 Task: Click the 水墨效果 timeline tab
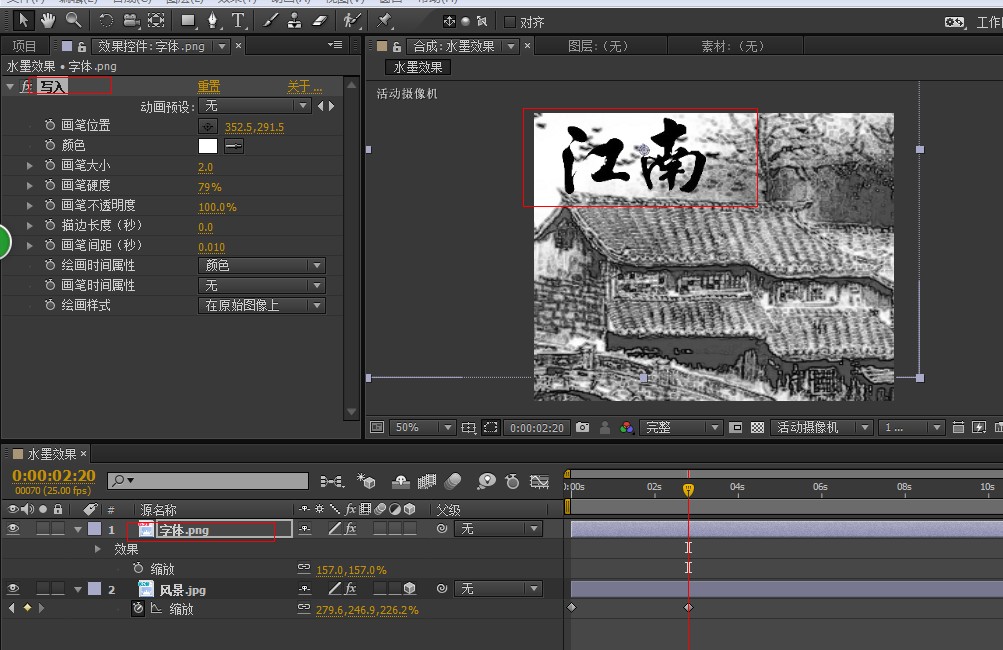[50, 454]
